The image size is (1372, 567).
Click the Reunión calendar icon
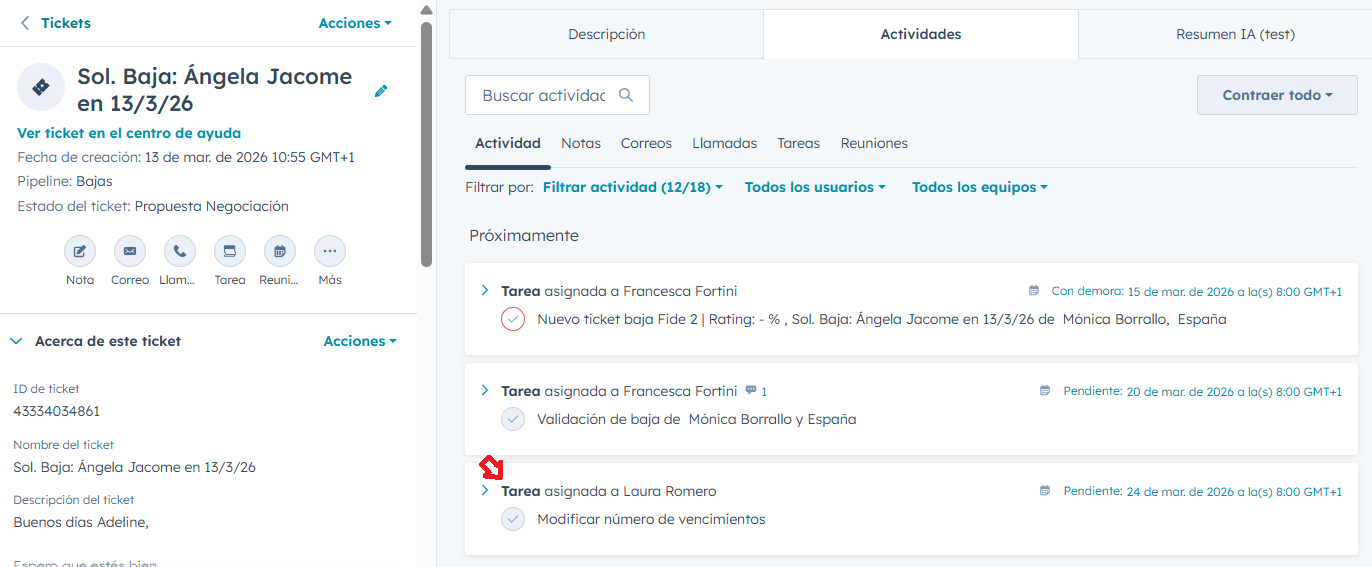point(280,251)
